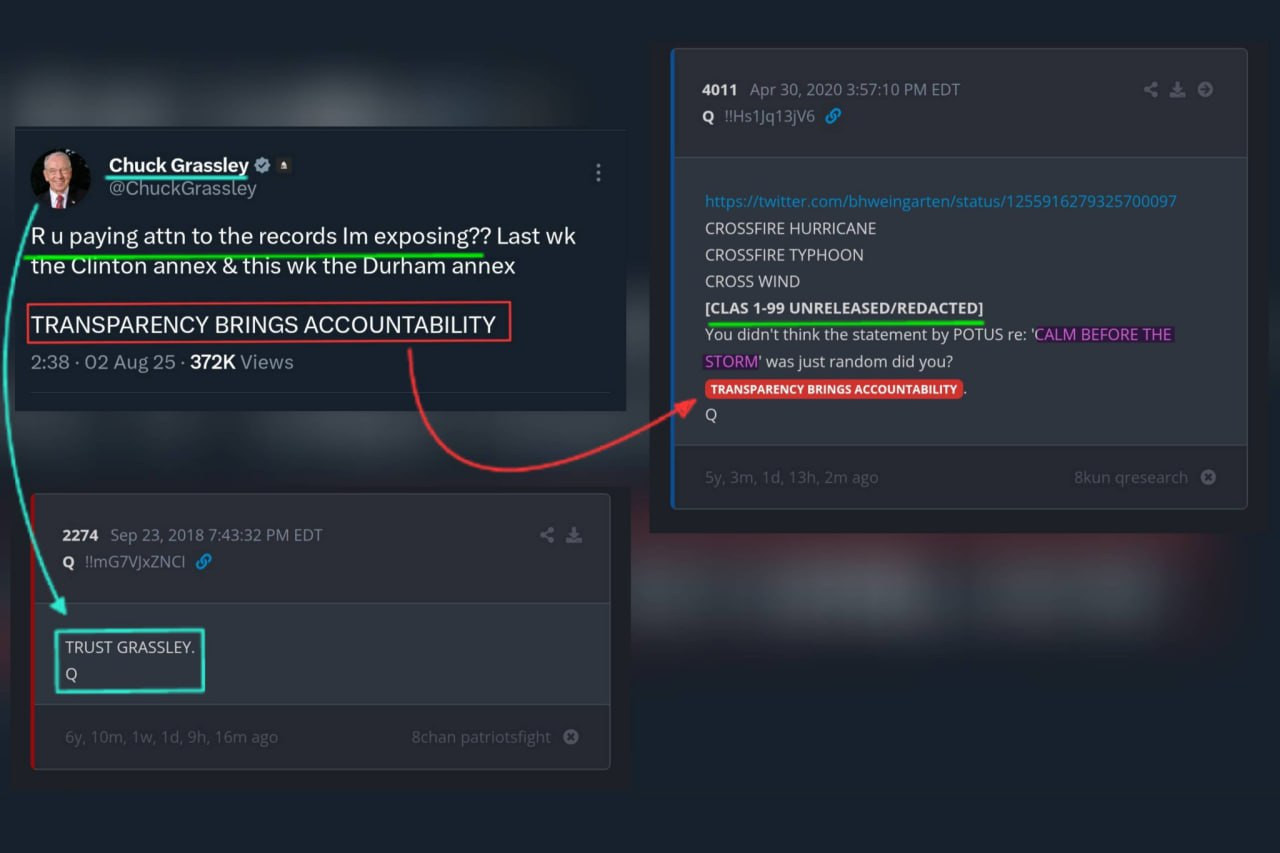Open the Chuck Grassley display name

179,165
